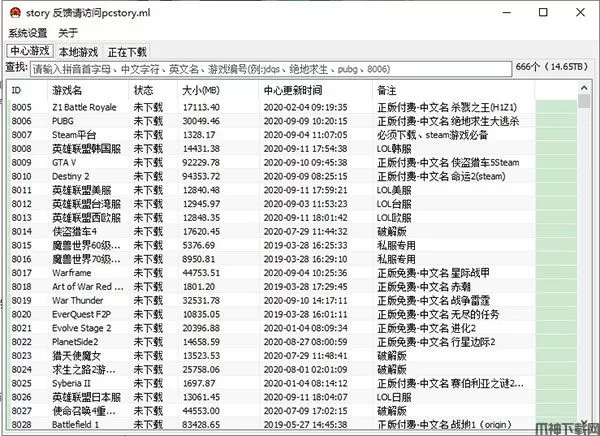600x436 pixels.
Task: Select the 英雄联盟韩国服 row
Action: (x=292, y=149)
